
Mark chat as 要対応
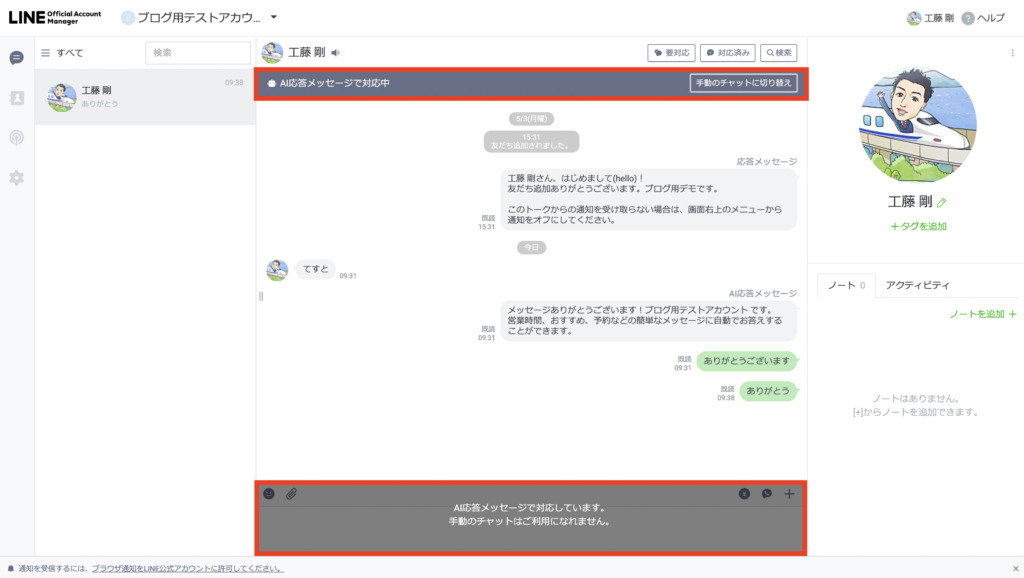(x=671, y=53)
